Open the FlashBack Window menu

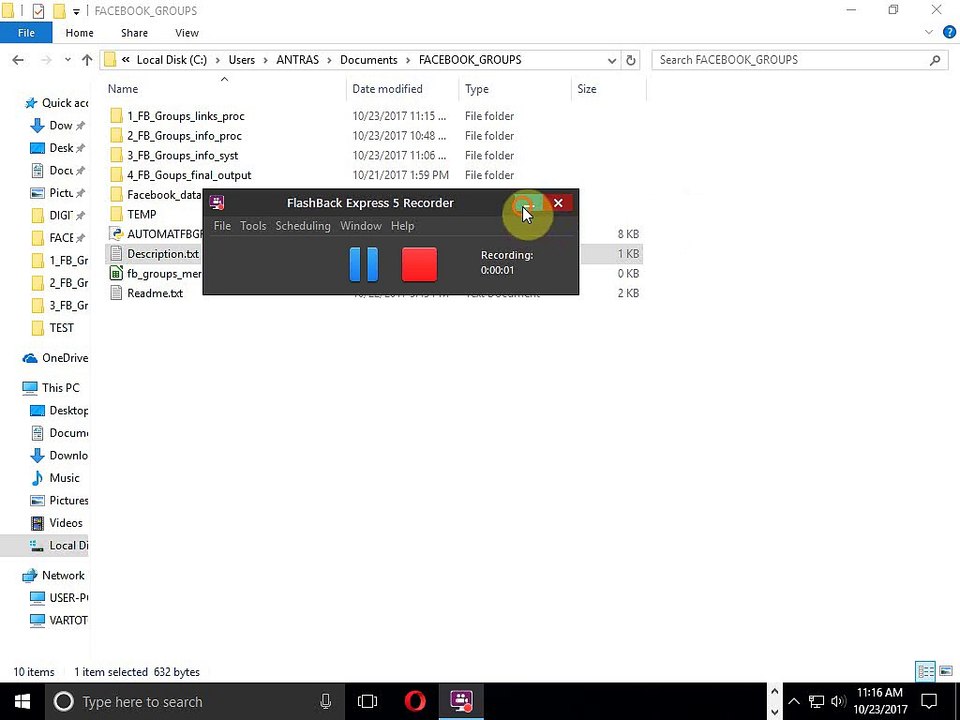[361, 226]
